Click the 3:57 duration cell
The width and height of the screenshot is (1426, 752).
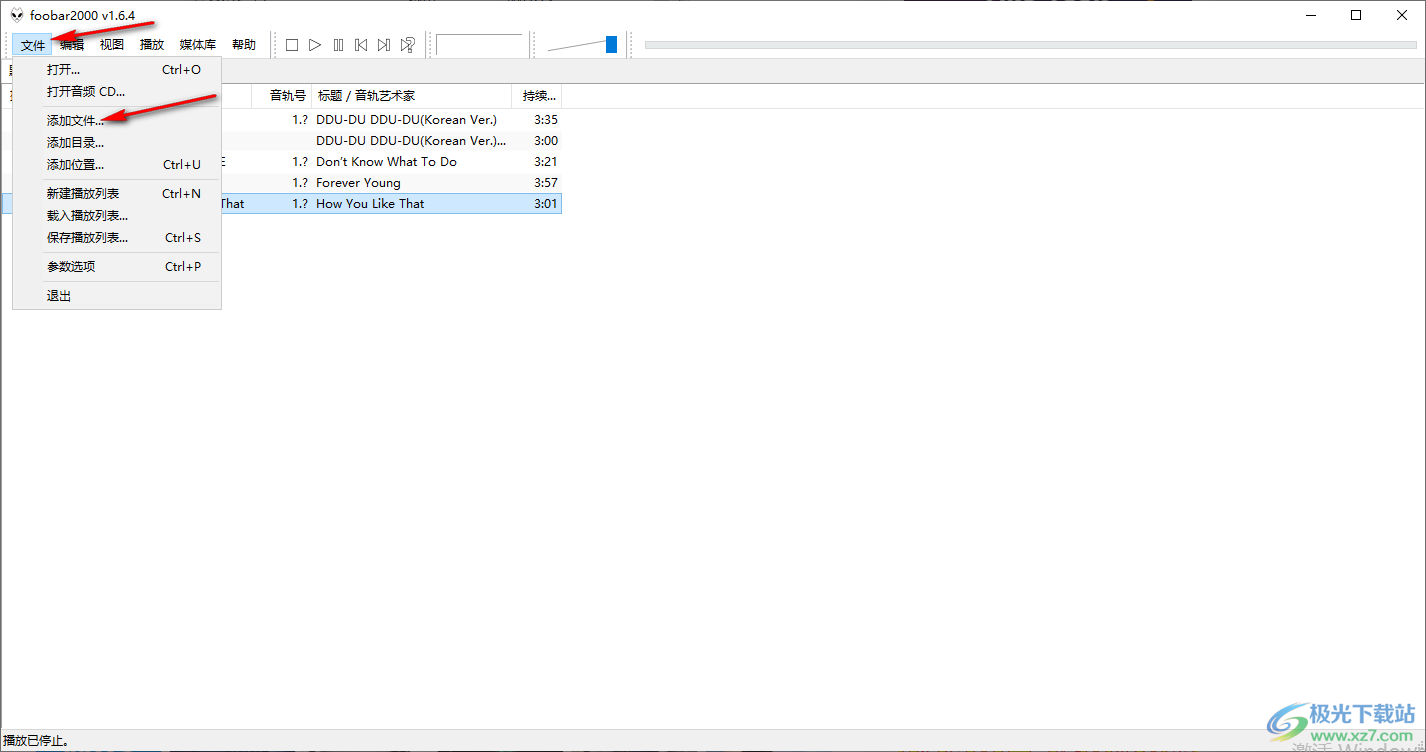546,183
